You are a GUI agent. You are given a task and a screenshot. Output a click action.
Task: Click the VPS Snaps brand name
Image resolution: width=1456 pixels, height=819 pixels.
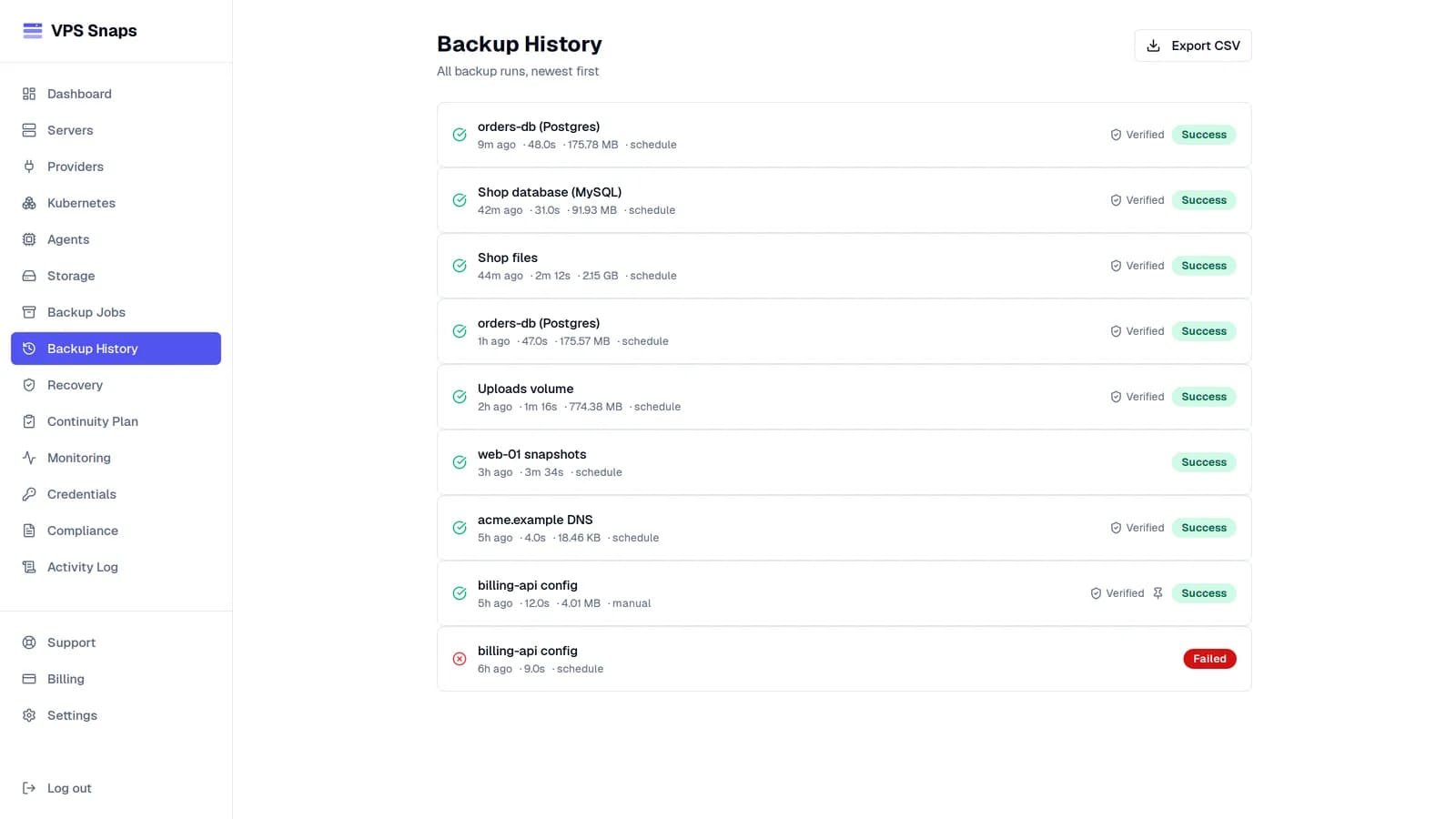[94, 31]
